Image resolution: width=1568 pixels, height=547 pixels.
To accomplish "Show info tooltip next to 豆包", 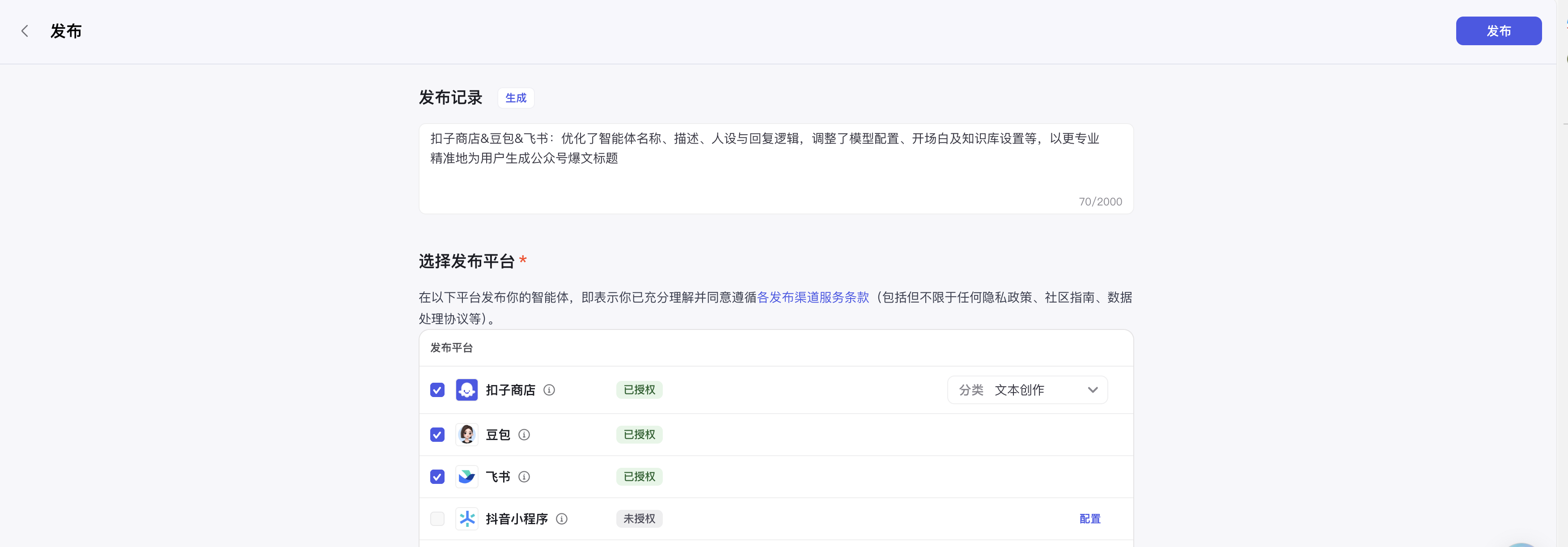I will [524, 434].
